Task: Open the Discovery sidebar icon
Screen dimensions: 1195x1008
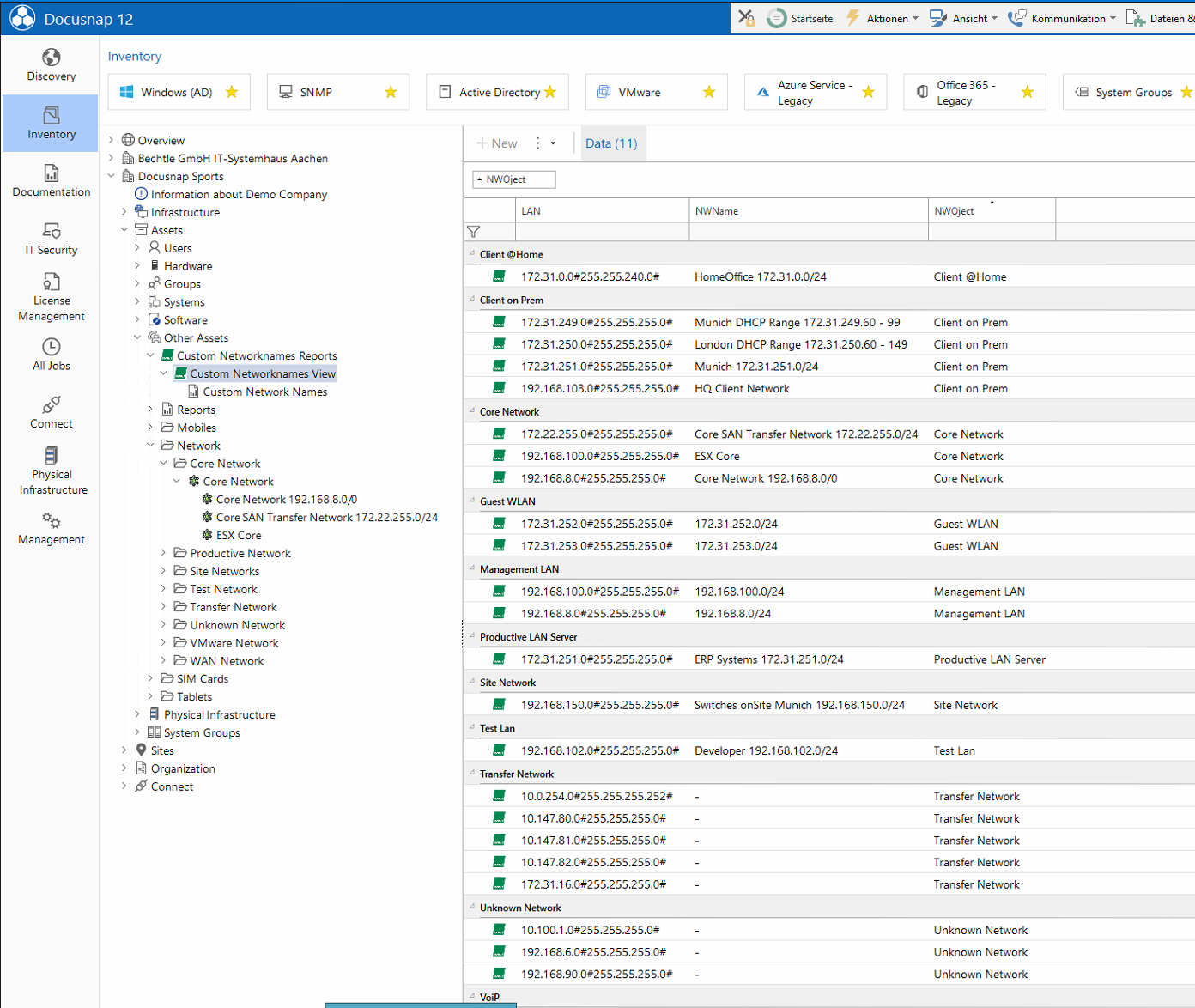Action: coord(52,65)
